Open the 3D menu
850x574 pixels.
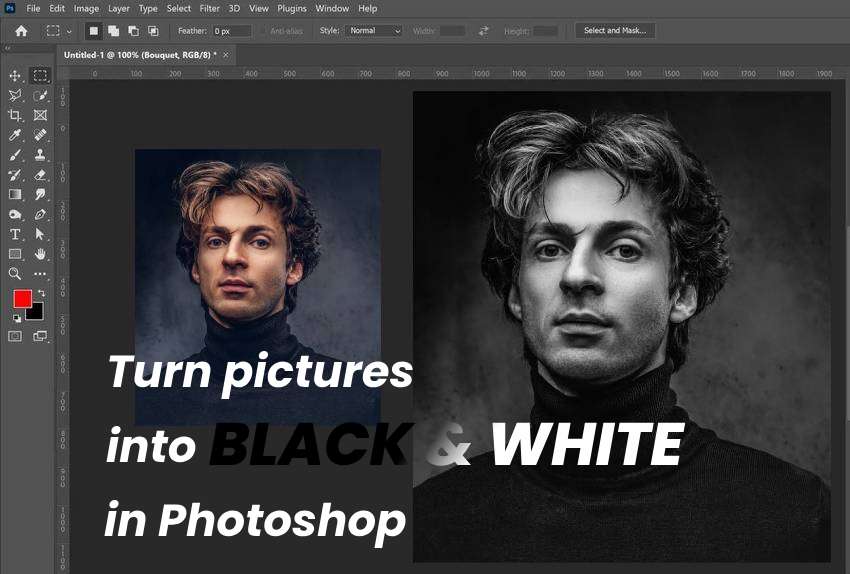click(x=234, y=9)
